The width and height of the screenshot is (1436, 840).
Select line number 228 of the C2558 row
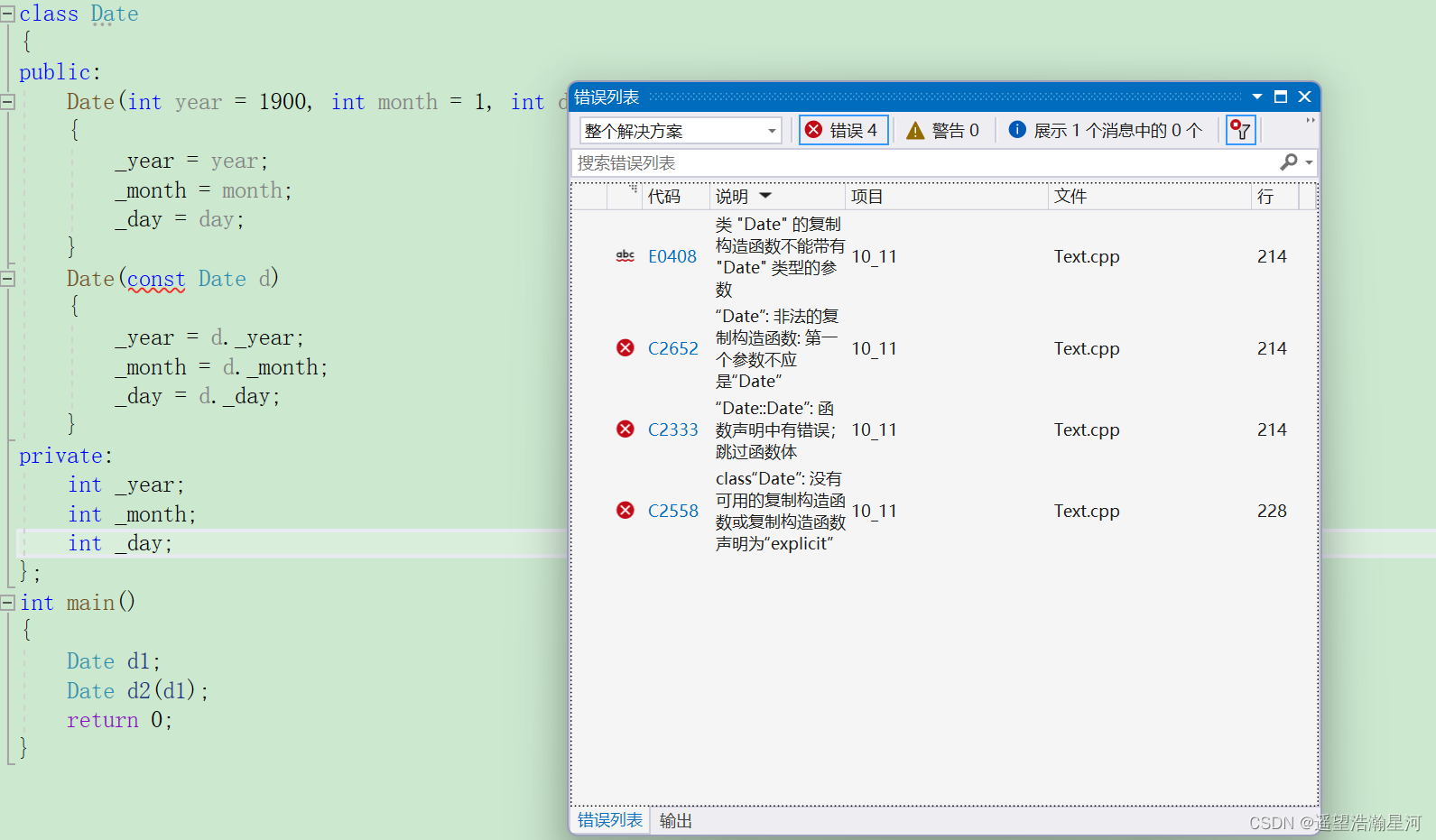[x=1272, y=512]
